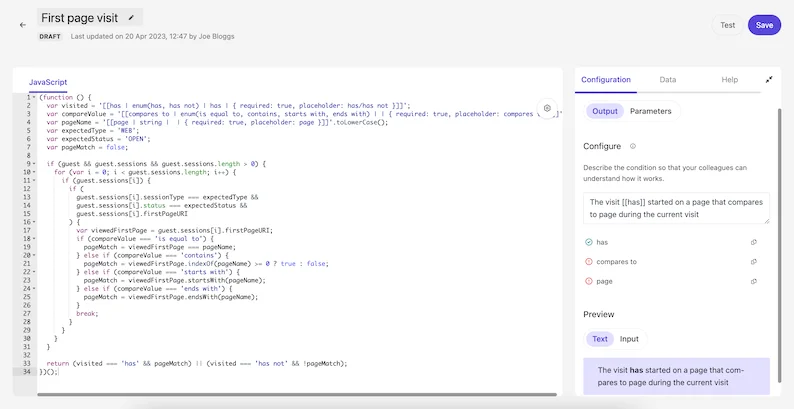The height and width of the screenshot is (409, 794).
Task: Switch to Parameters view
Action: point(651,111)
